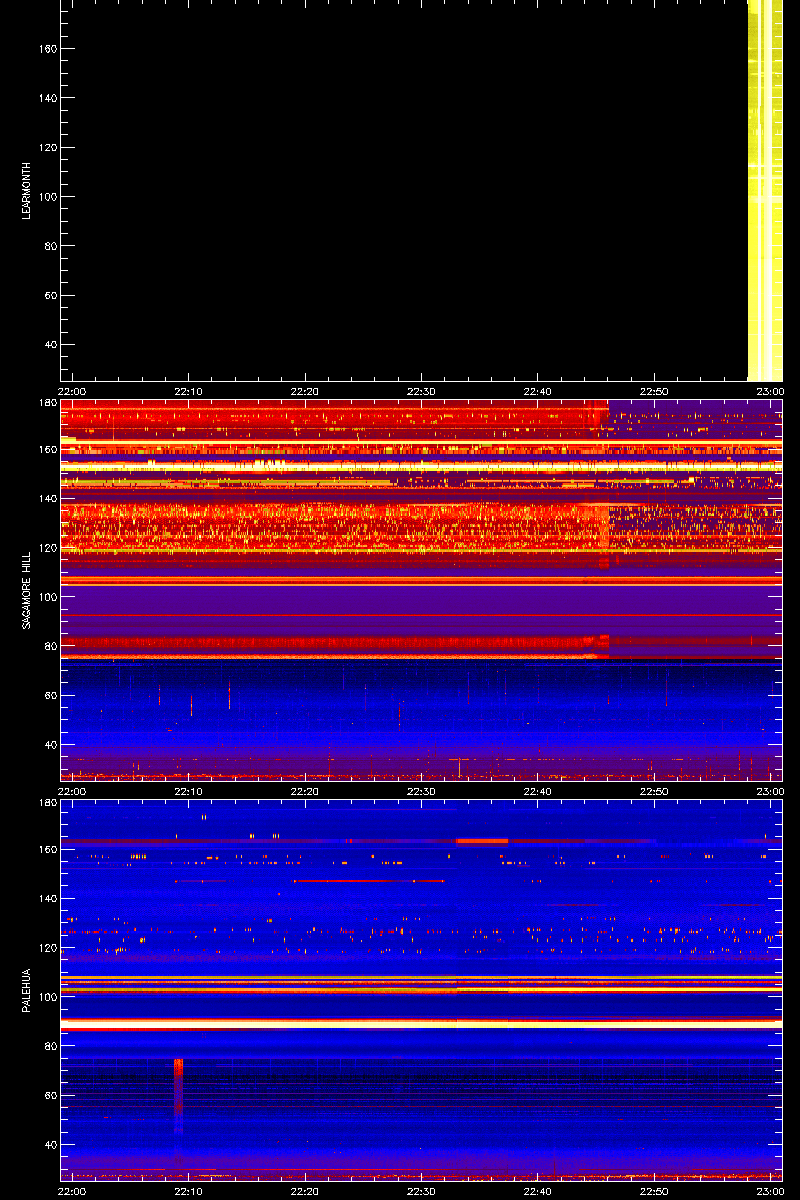Click the 40 frequency tick of Sagamore Hill

[51, 745]
